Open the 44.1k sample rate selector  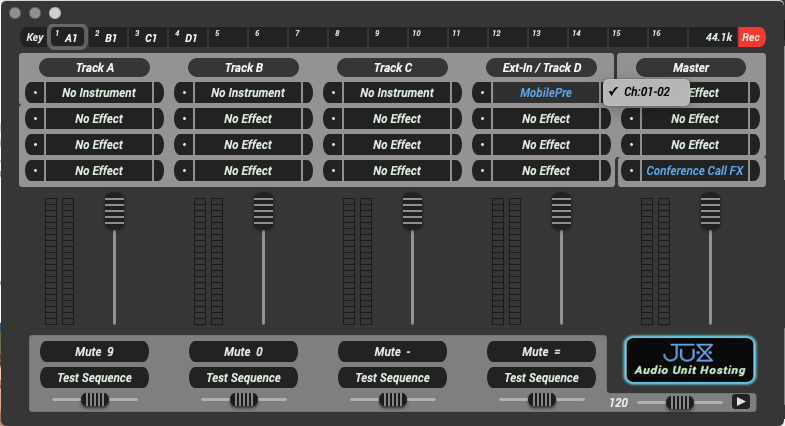[x=713, y=37]
